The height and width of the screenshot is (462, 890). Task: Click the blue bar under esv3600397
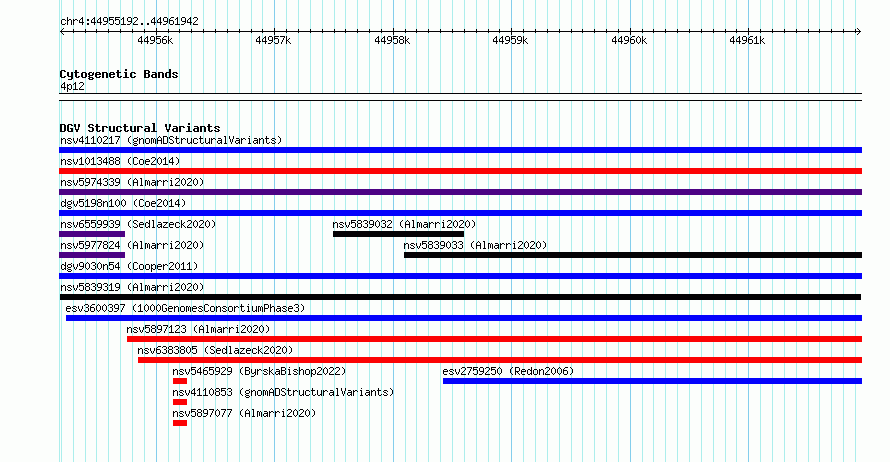464,318
